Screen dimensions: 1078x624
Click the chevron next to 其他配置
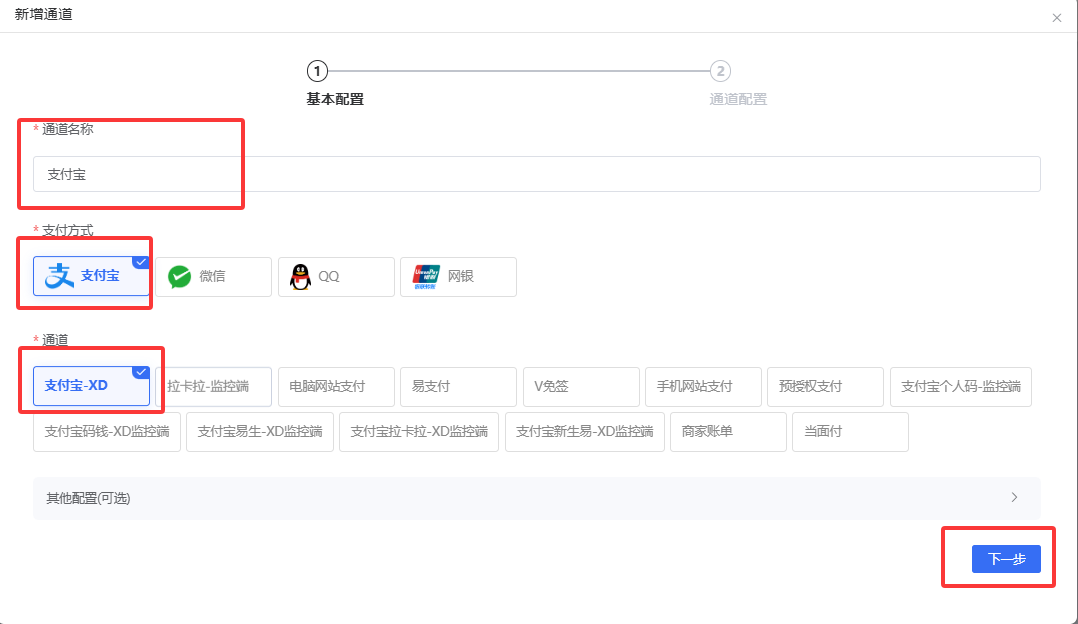coord(1013,497)
